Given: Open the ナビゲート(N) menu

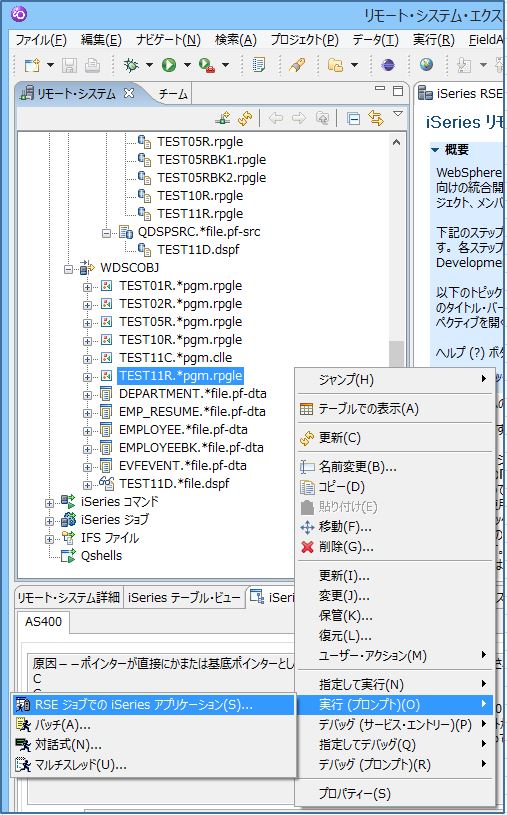Looking at the screenshot, I should click(x=168, y=40).
